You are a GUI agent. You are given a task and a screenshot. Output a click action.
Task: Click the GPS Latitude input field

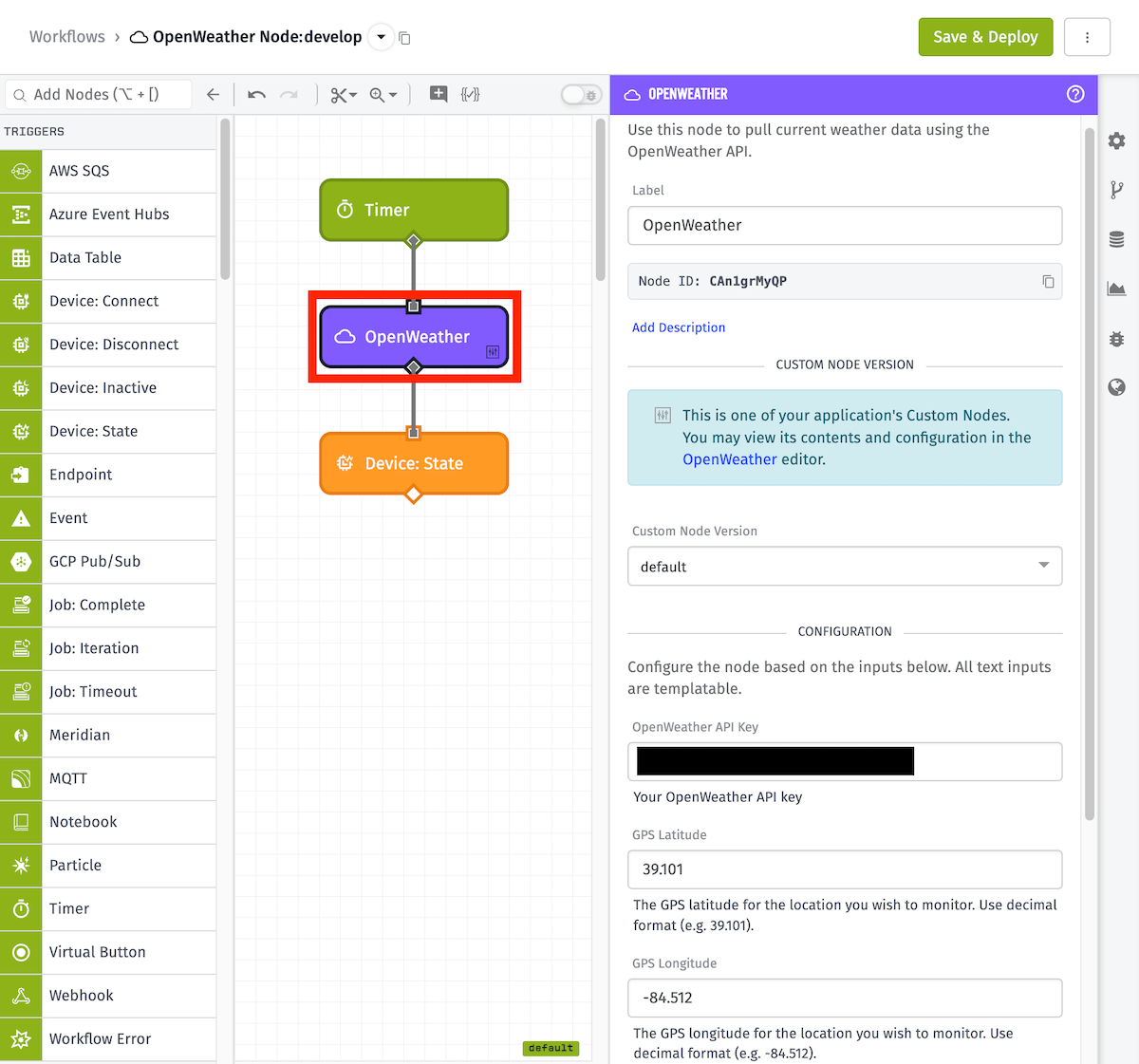click(x=845, y=869)
